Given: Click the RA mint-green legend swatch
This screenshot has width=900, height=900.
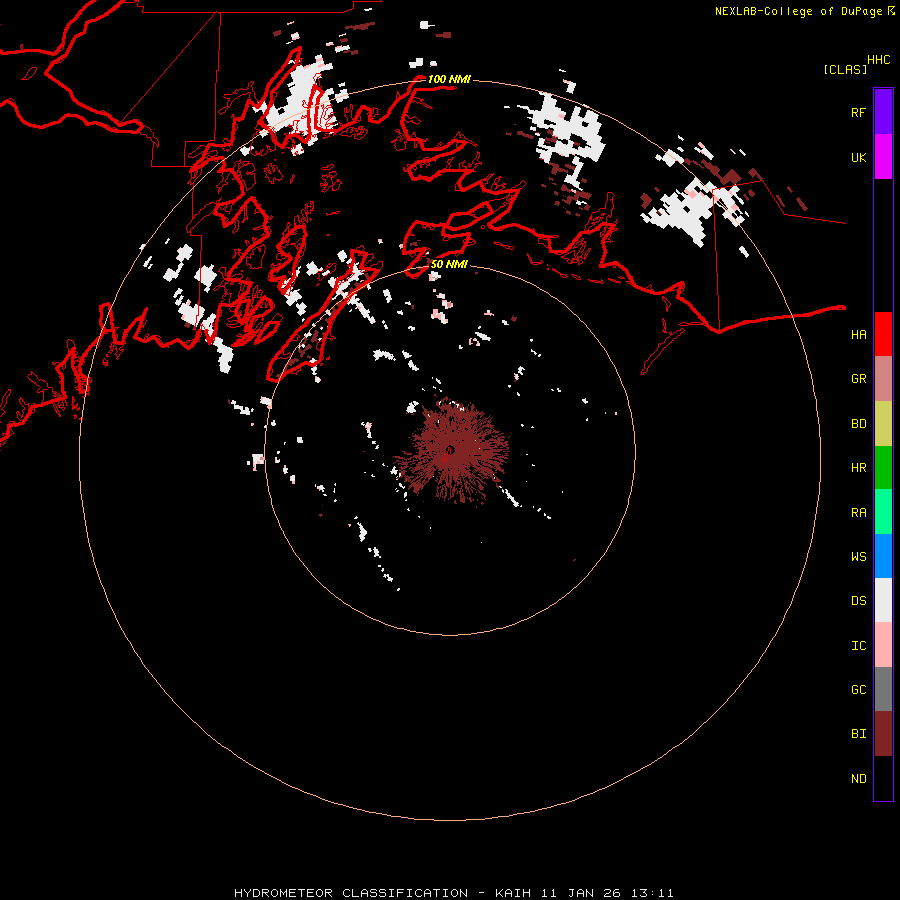Looking at the screenshot, I should [883, 512].
